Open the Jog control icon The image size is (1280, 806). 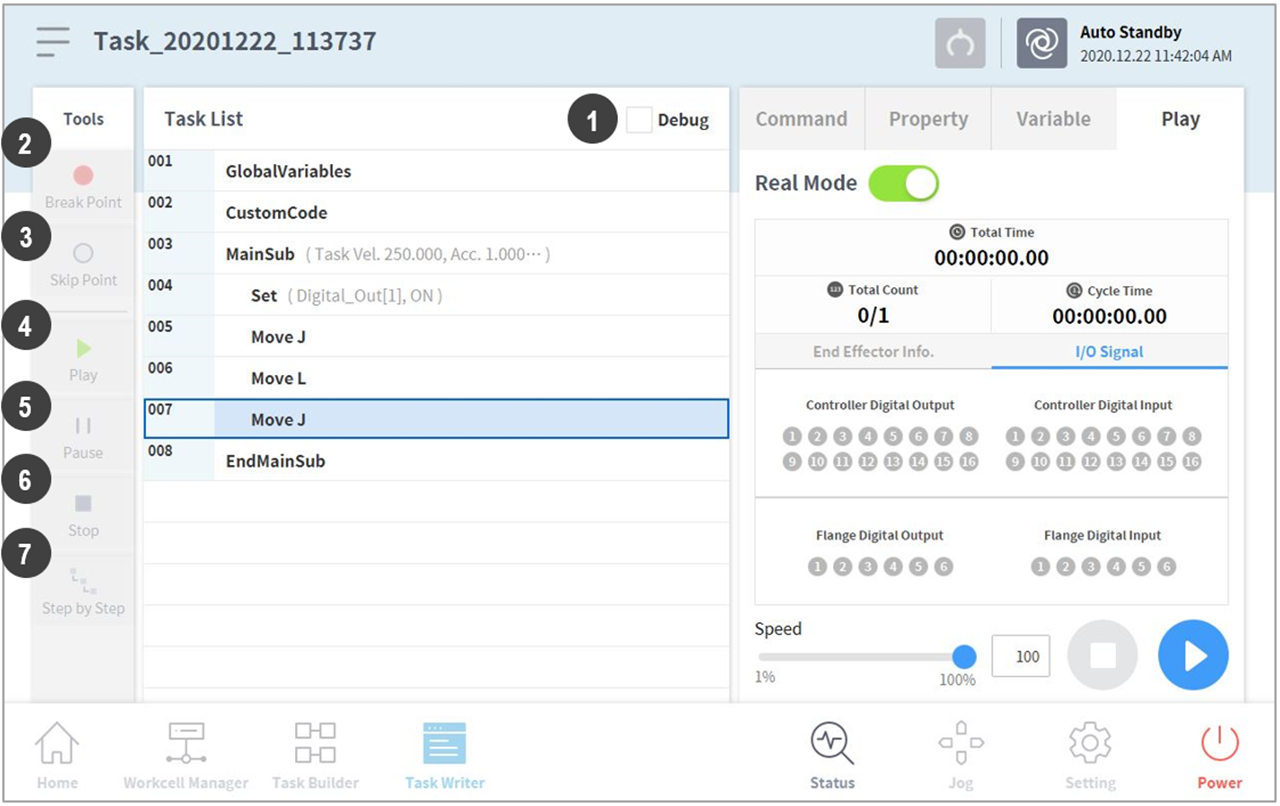(x=960, y=745)
